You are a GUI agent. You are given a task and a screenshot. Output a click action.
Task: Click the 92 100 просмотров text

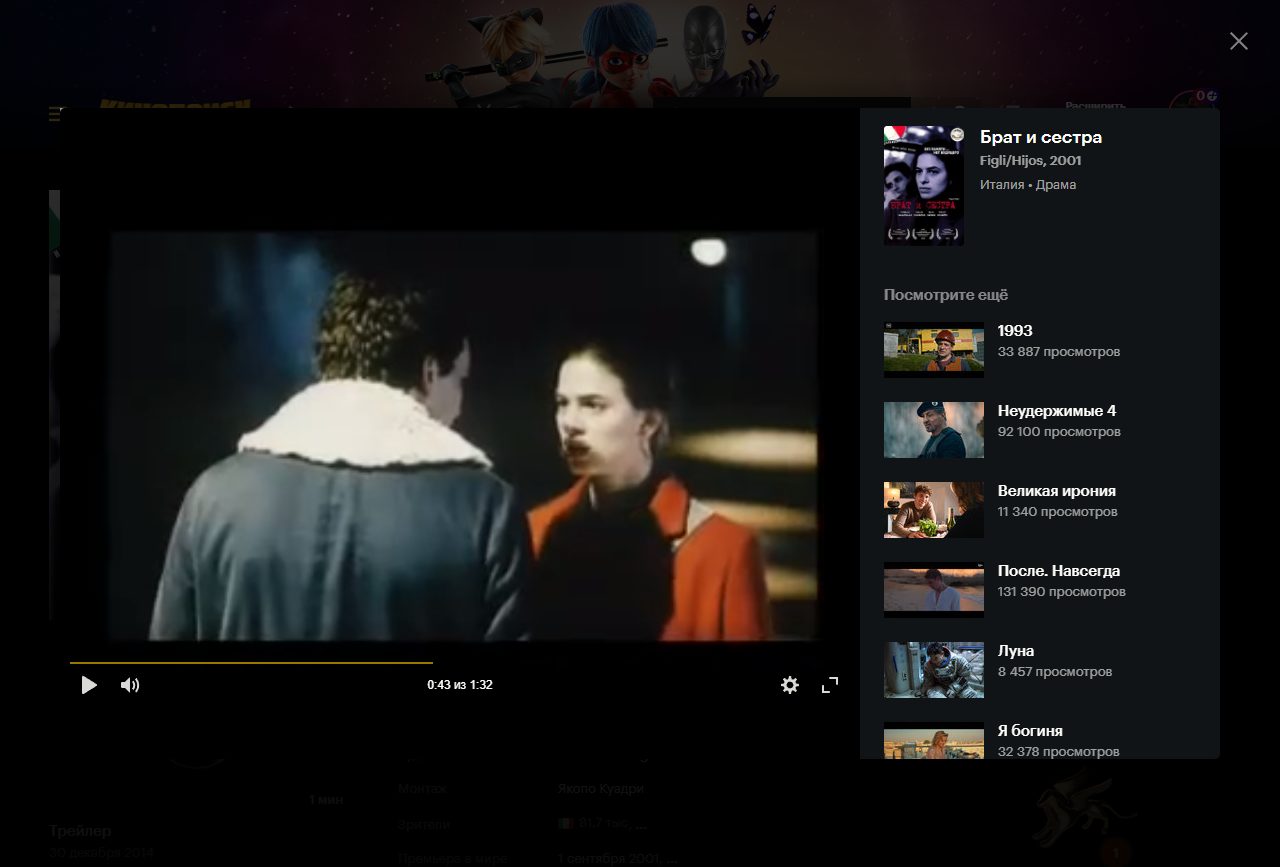1059,432
